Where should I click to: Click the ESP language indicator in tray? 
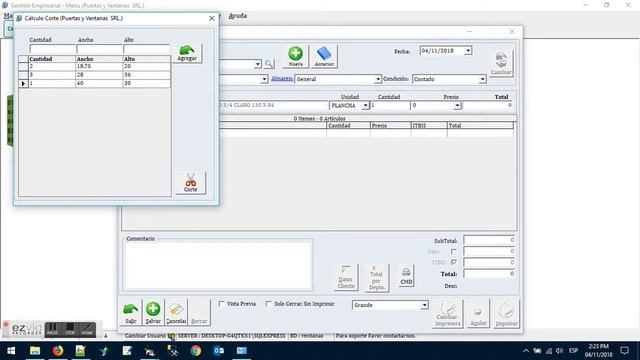coord(573,351)
